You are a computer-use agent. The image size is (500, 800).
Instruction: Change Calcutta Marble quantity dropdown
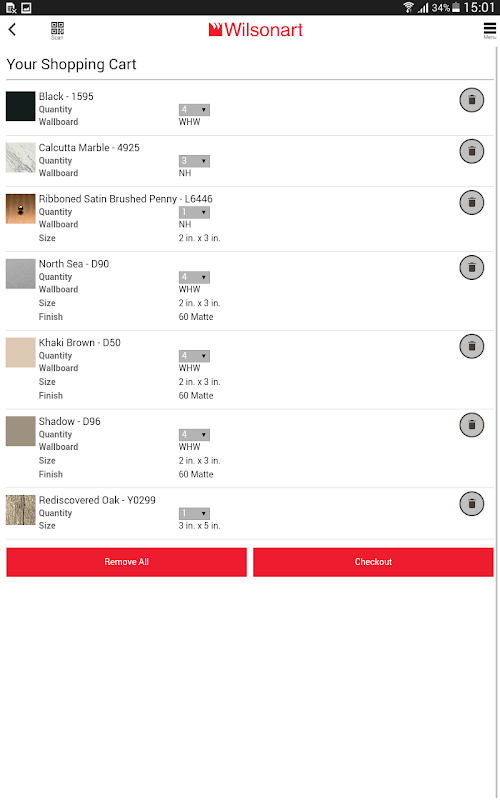(x=194, y=161)
